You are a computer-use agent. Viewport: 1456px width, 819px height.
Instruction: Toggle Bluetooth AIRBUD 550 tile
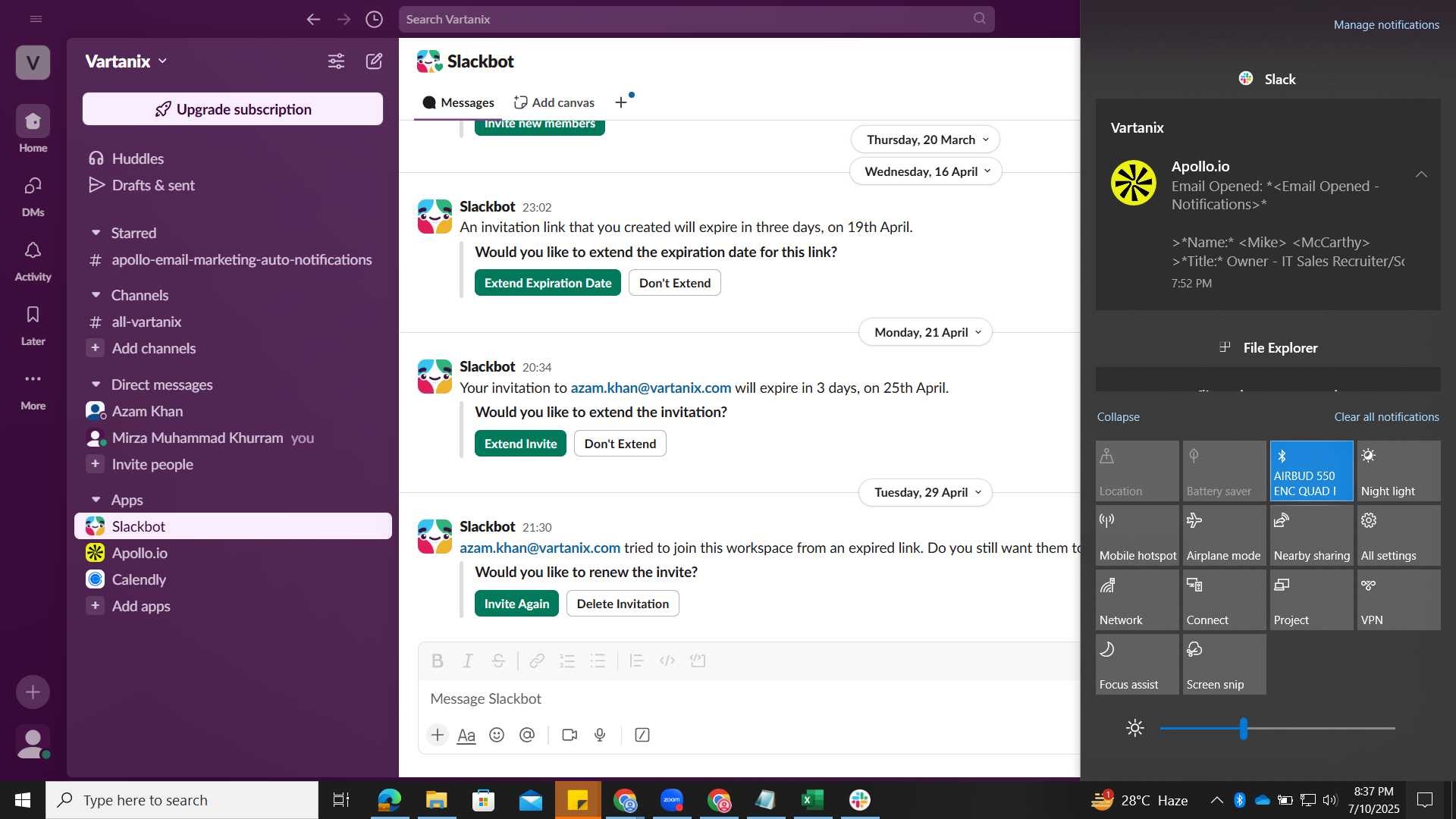point(1311,471)
